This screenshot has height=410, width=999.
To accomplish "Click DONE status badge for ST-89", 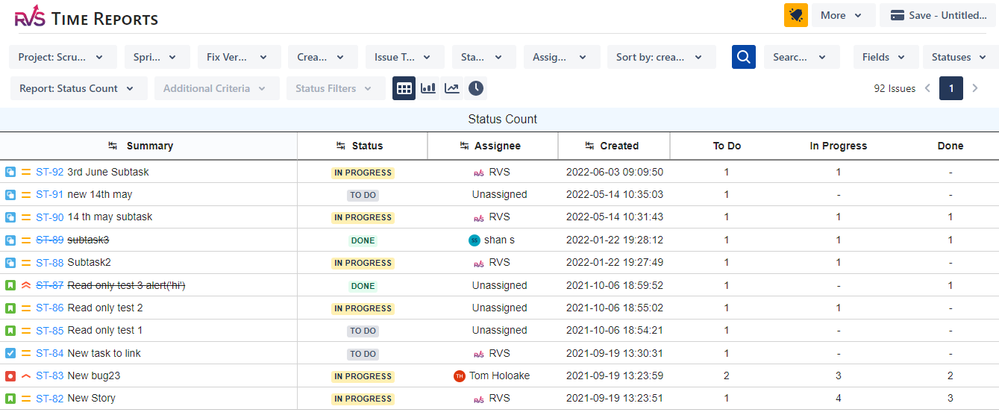I will point(363,241).
